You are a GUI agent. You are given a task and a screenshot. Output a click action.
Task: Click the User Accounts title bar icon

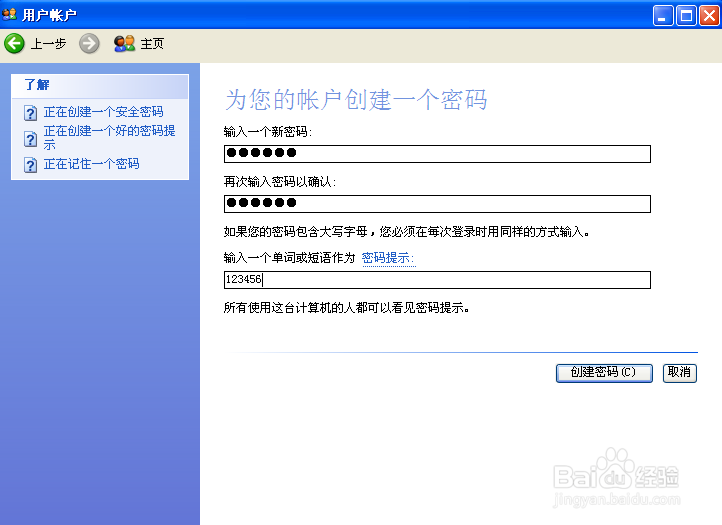coord(9,14)
